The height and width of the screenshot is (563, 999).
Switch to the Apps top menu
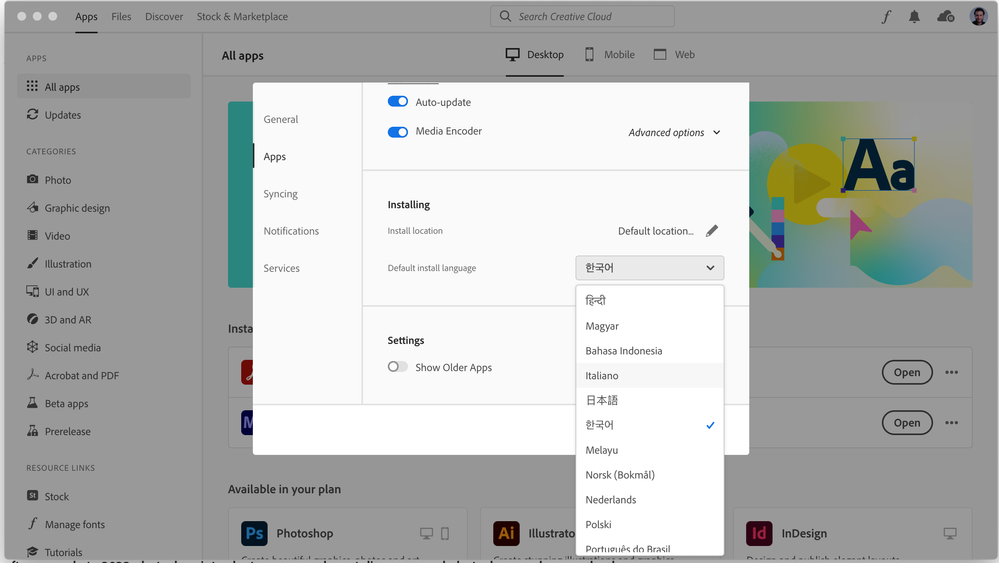point(86,17)
